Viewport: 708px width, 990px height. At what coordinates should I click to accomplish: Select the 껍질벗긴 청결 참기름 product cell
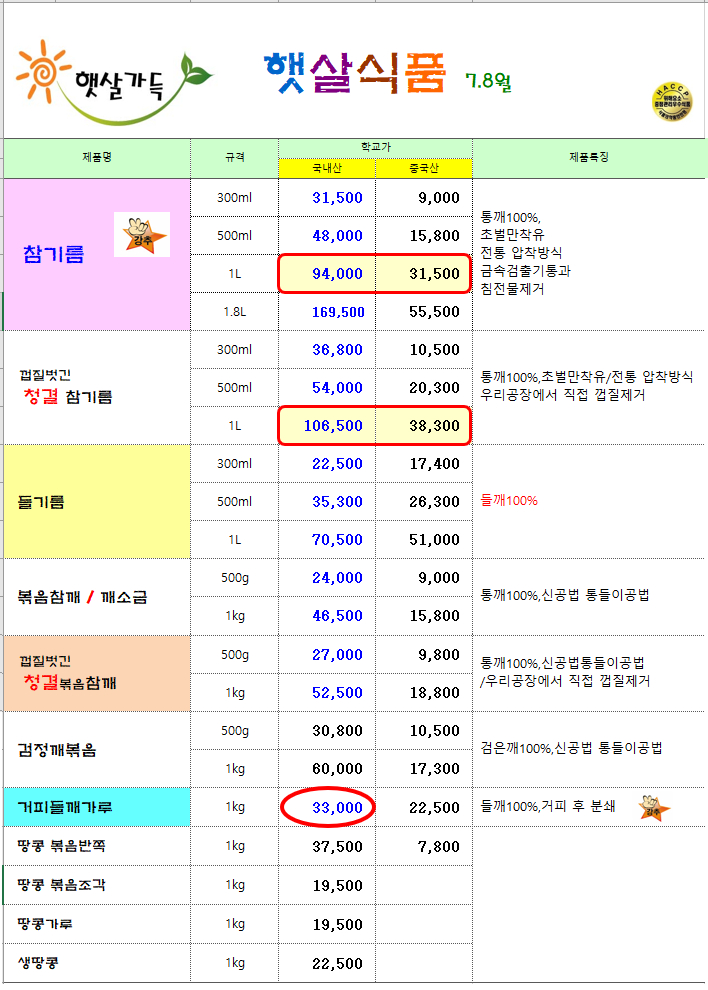[97, 388]
